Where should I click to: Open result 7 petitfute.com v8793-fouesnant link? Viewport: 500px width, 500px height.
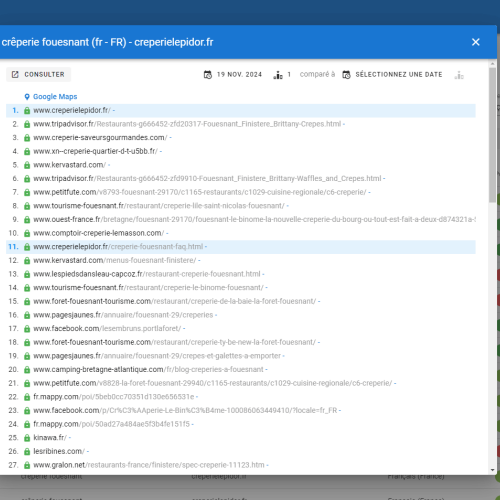200,192
